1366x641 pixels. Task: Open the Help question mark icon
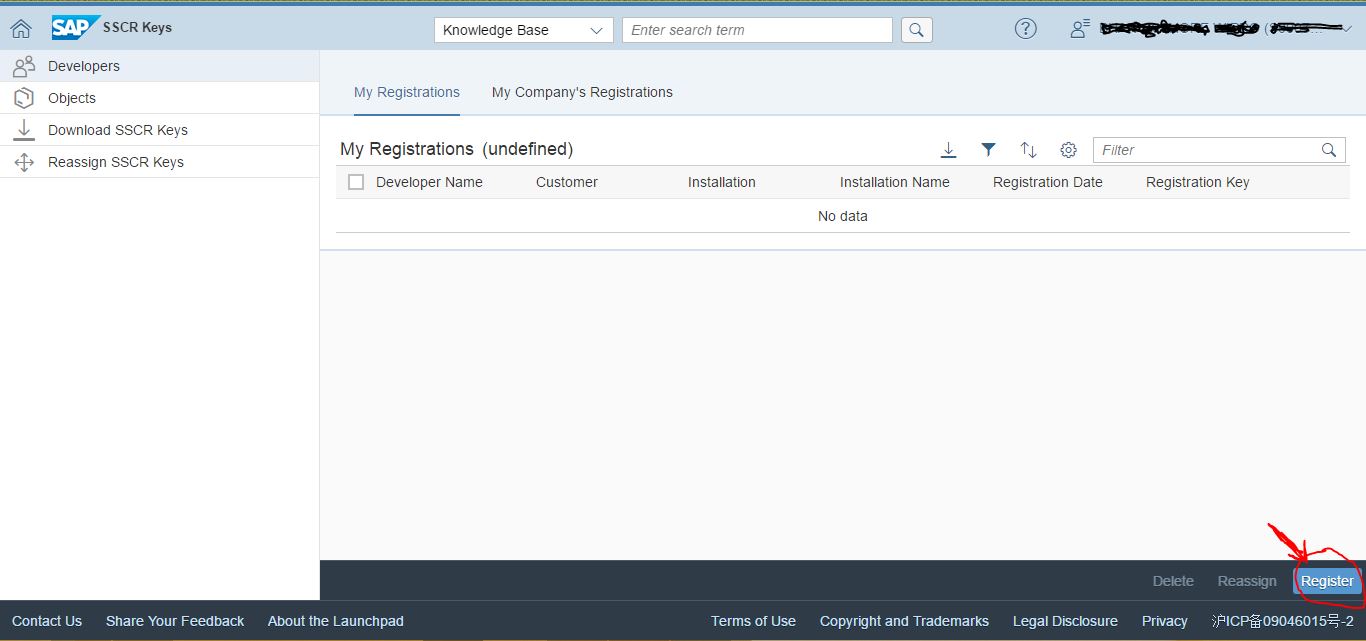(1025, 28)
